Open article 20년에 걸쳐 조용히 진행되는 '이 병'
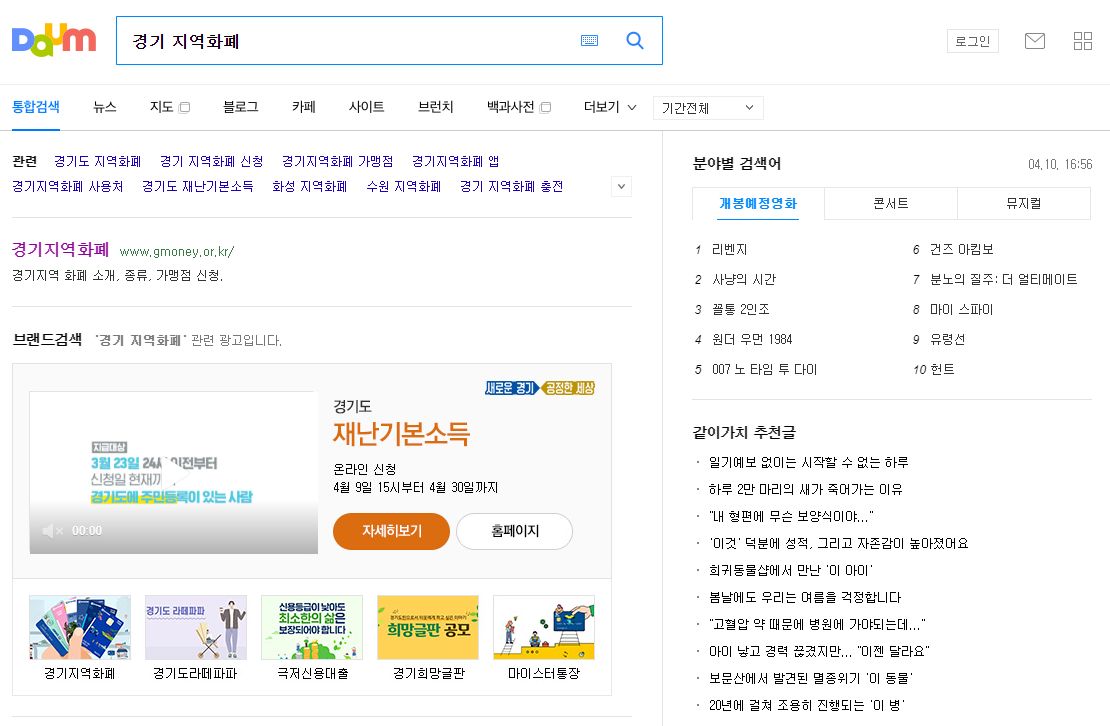 (806, 705)
